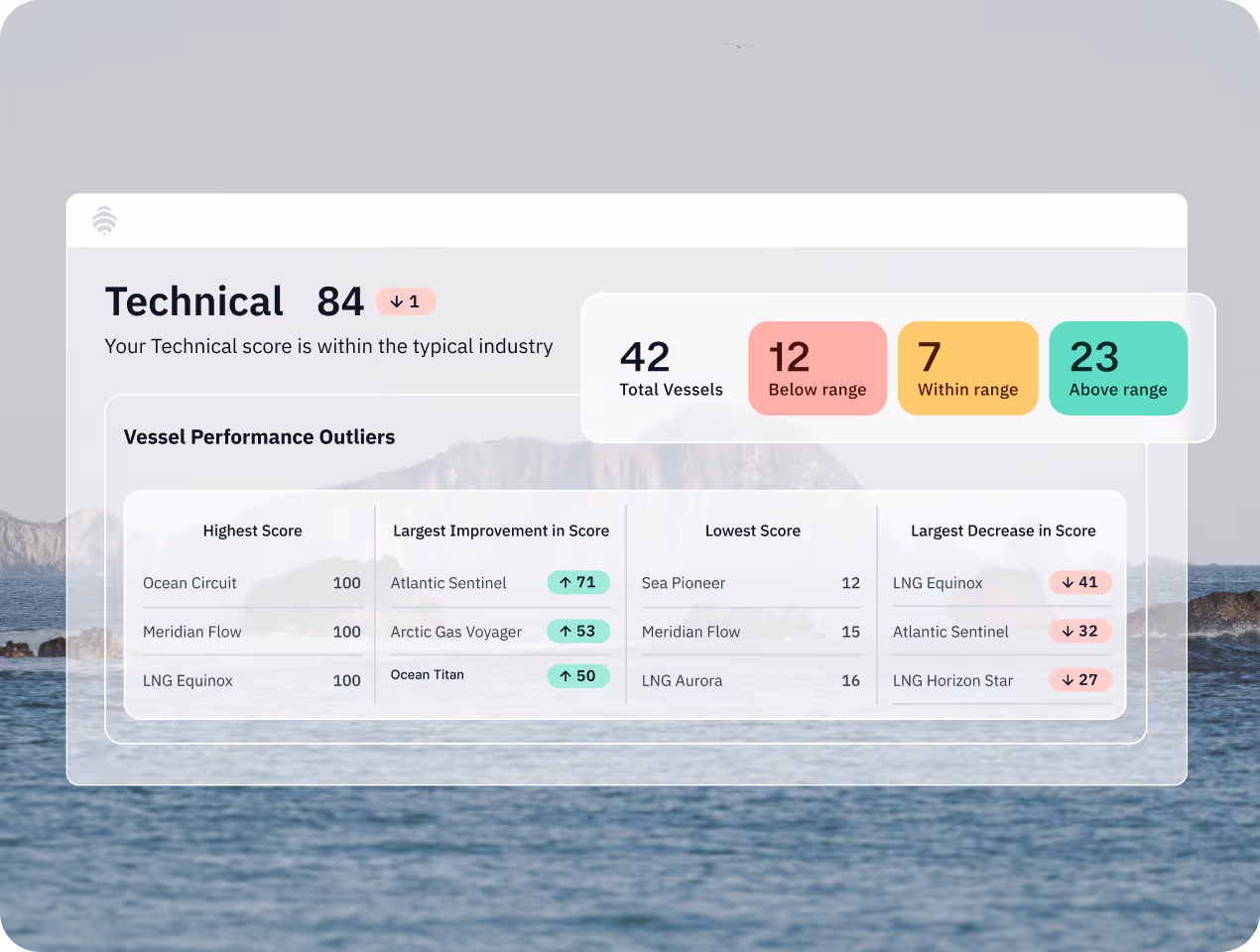Image resolution: width=1260 pixels, height=952 pixels.
Task: Click the improvement arrow for Arctic Gas Voyager
Action: tap(578, 632)
